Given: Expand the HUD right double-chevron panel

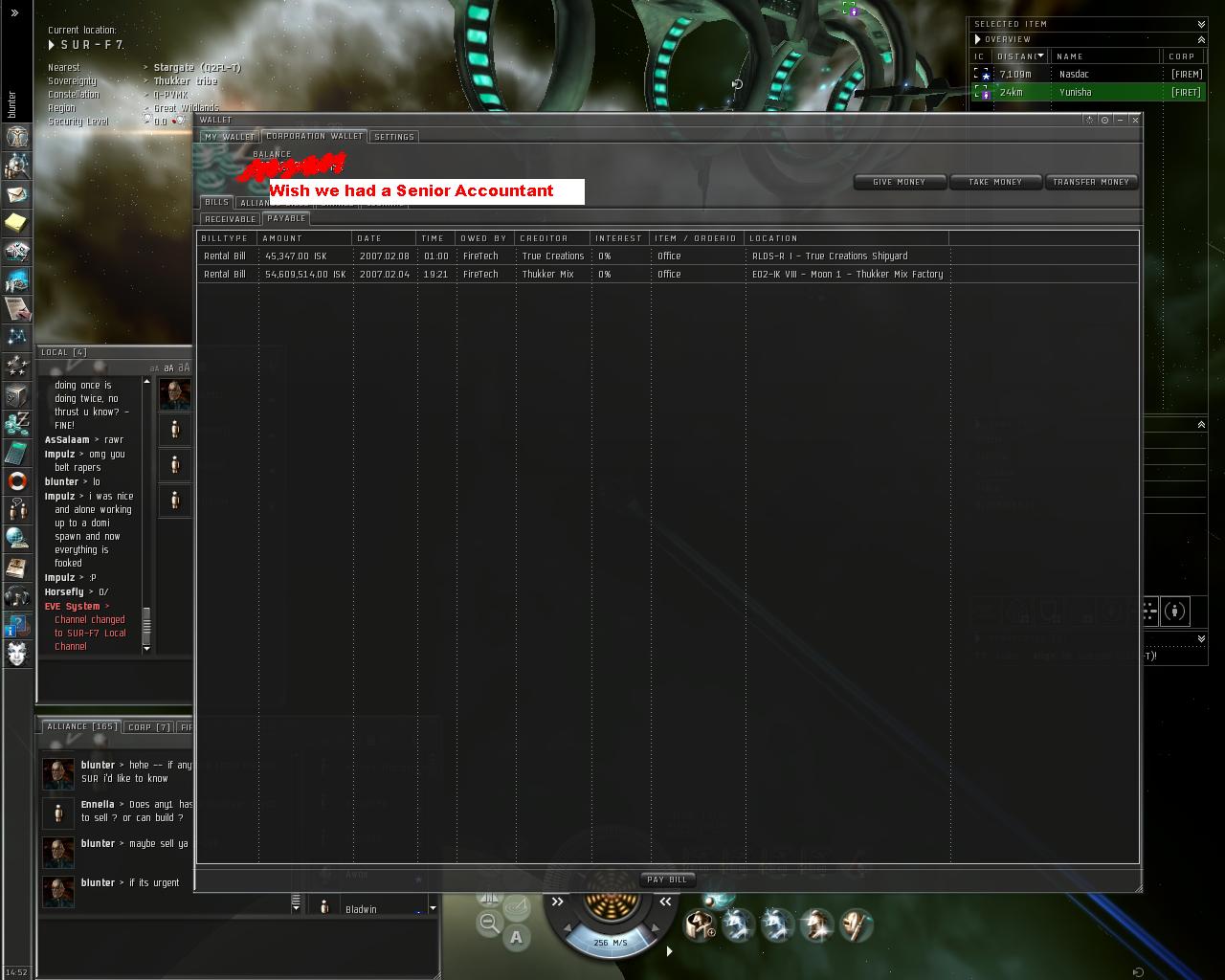Looking at the screenshot, I should click(665, 902).
